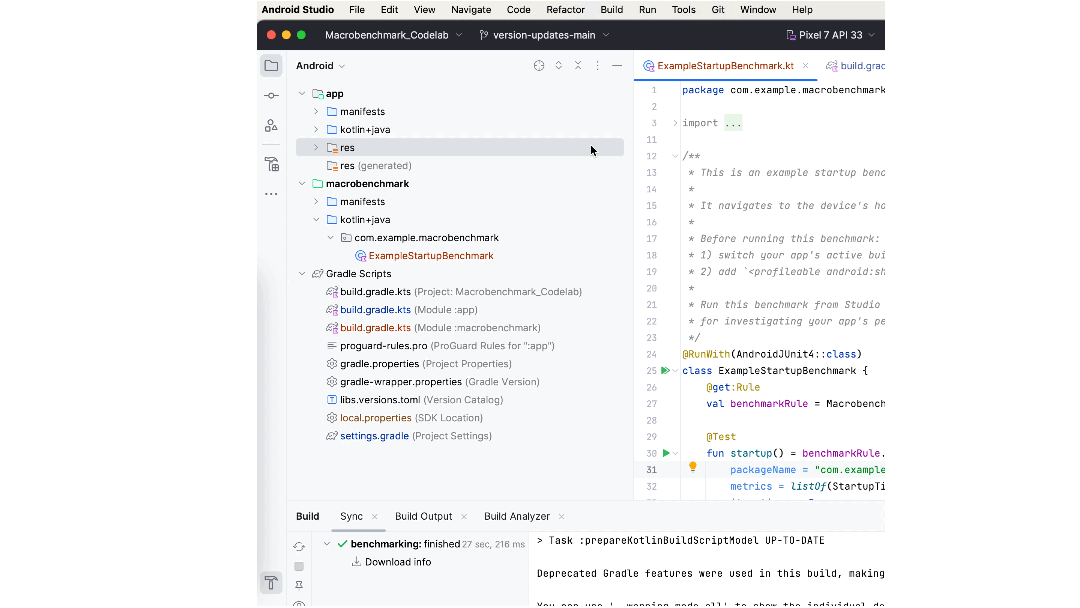Open the Commit tool window icon
The width and height of the screenshot is (1080, 608).
pyautogui.click(x=271, y=95)
